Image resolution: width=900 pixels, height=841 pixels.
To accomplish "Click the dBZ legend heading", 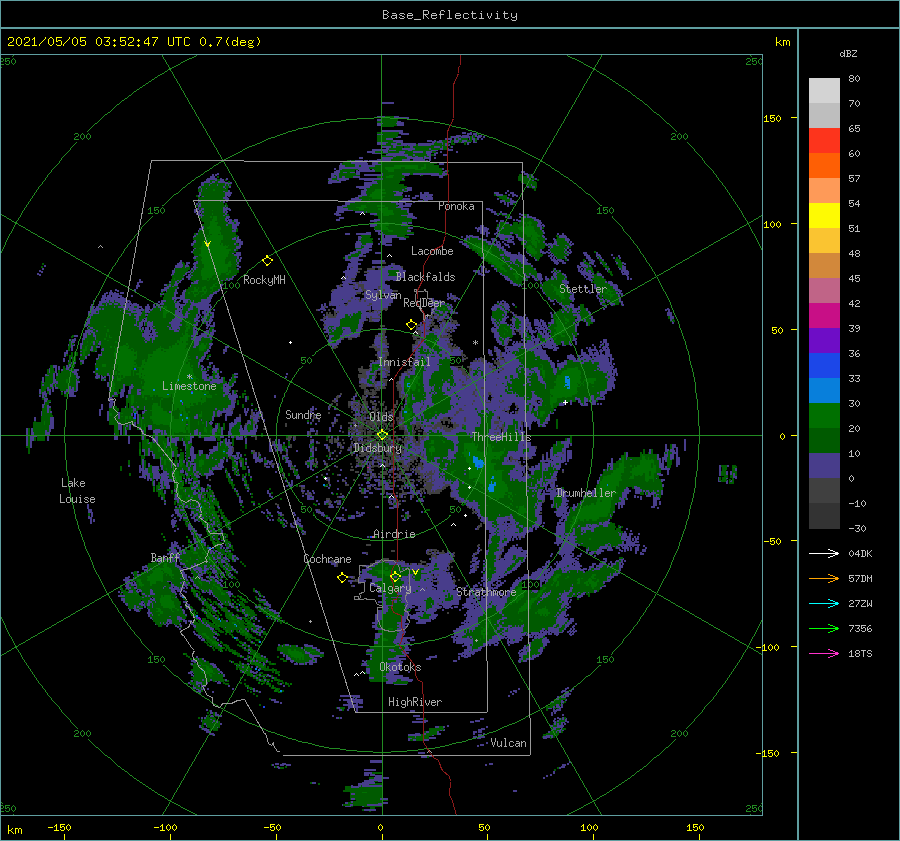I will pyautogui.click(x=848, y=53).
